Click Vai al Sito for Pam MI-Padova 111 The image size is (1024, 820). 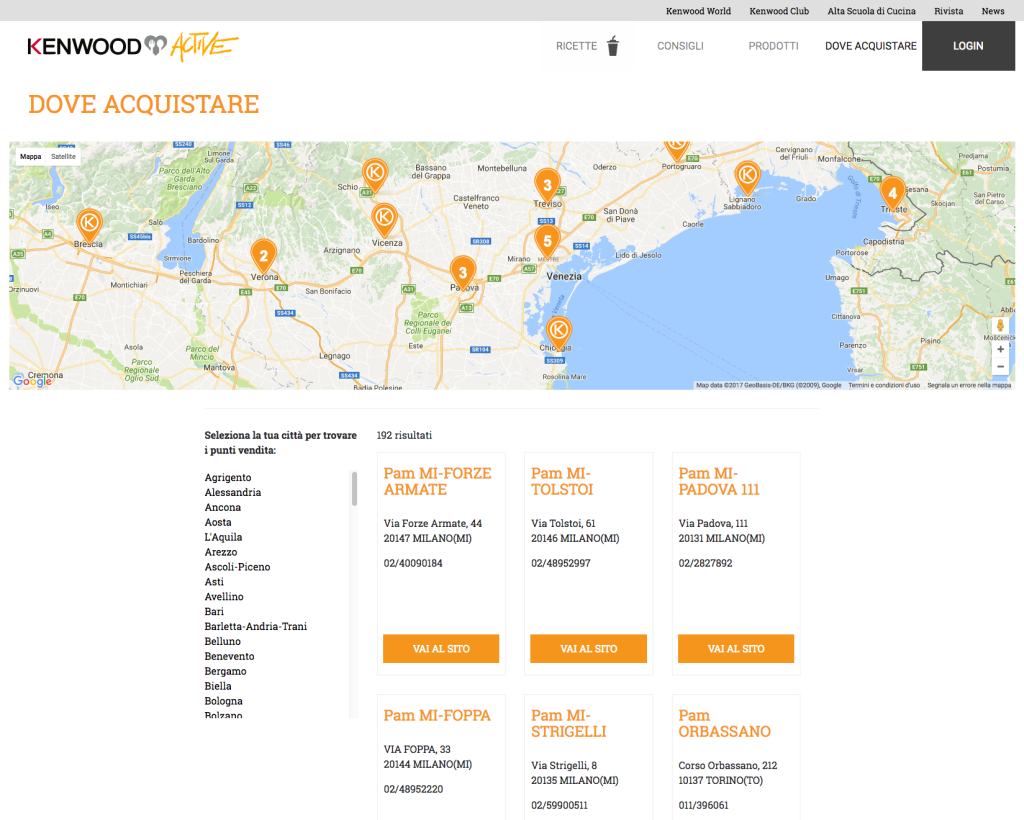pyautogui.click(x=736, y=648)
